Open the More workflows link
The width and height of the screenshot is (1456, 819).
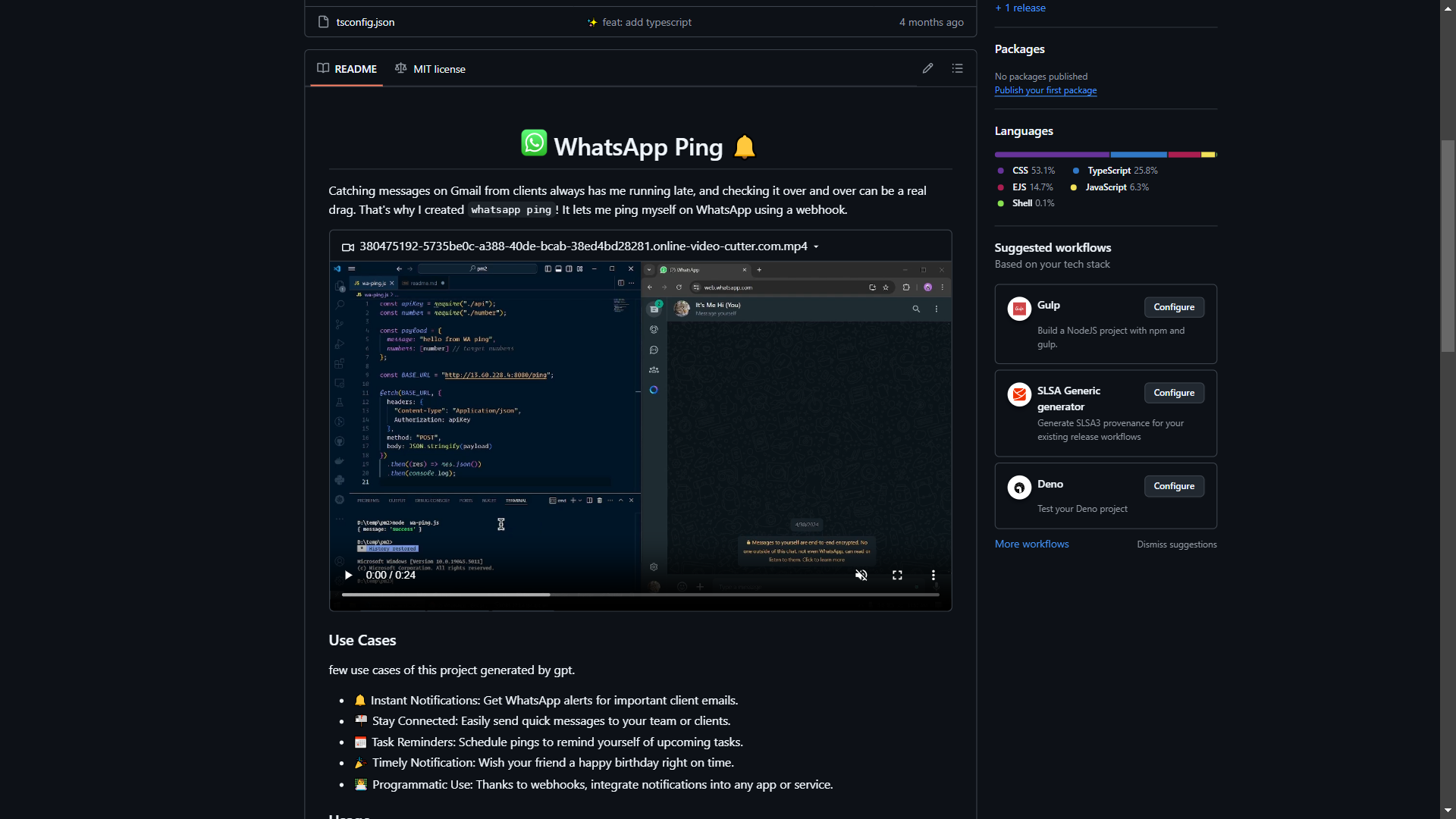point(1032,544)
